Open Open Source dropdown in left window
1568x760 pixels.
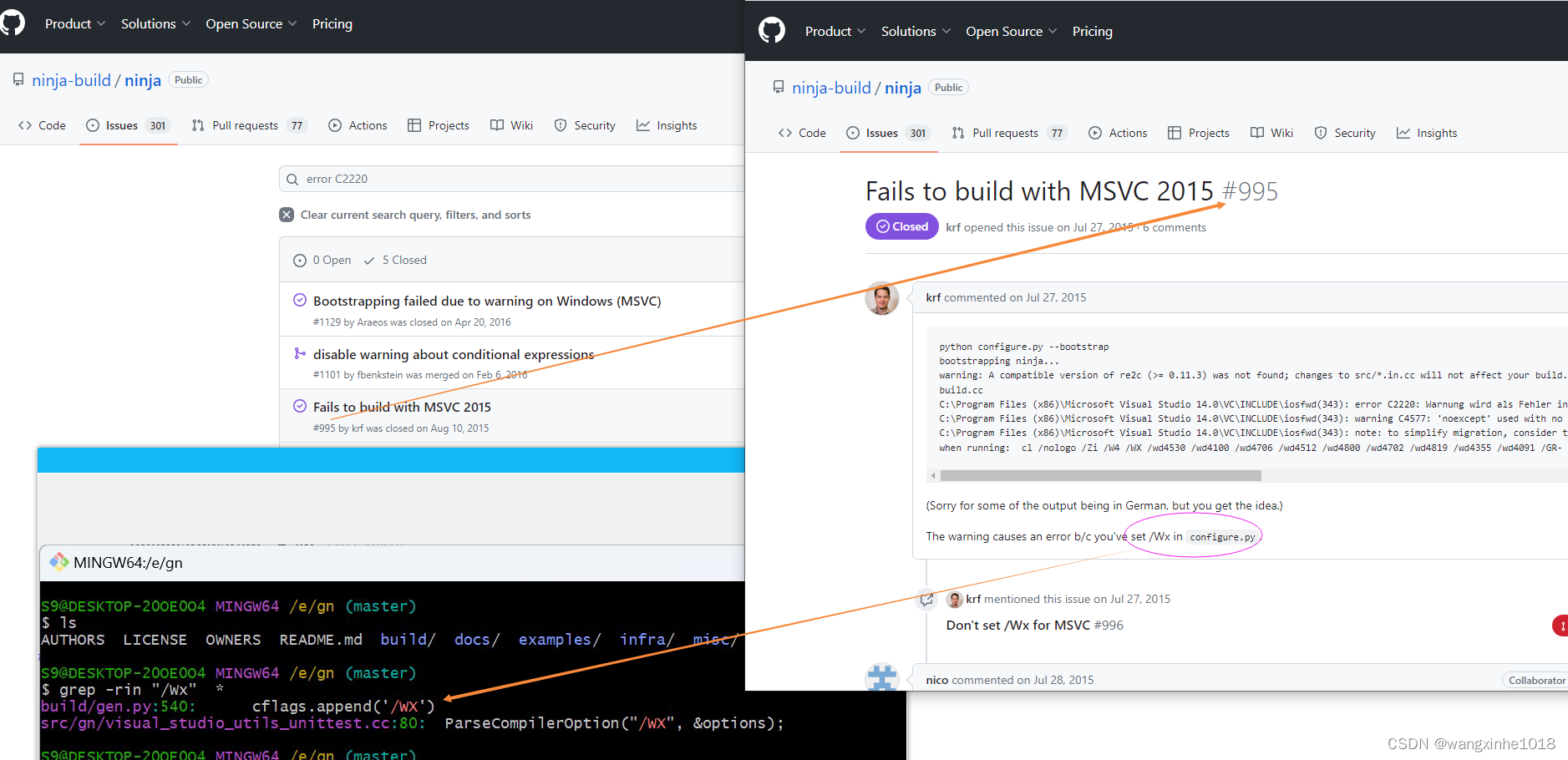click(x=251, y=23)
